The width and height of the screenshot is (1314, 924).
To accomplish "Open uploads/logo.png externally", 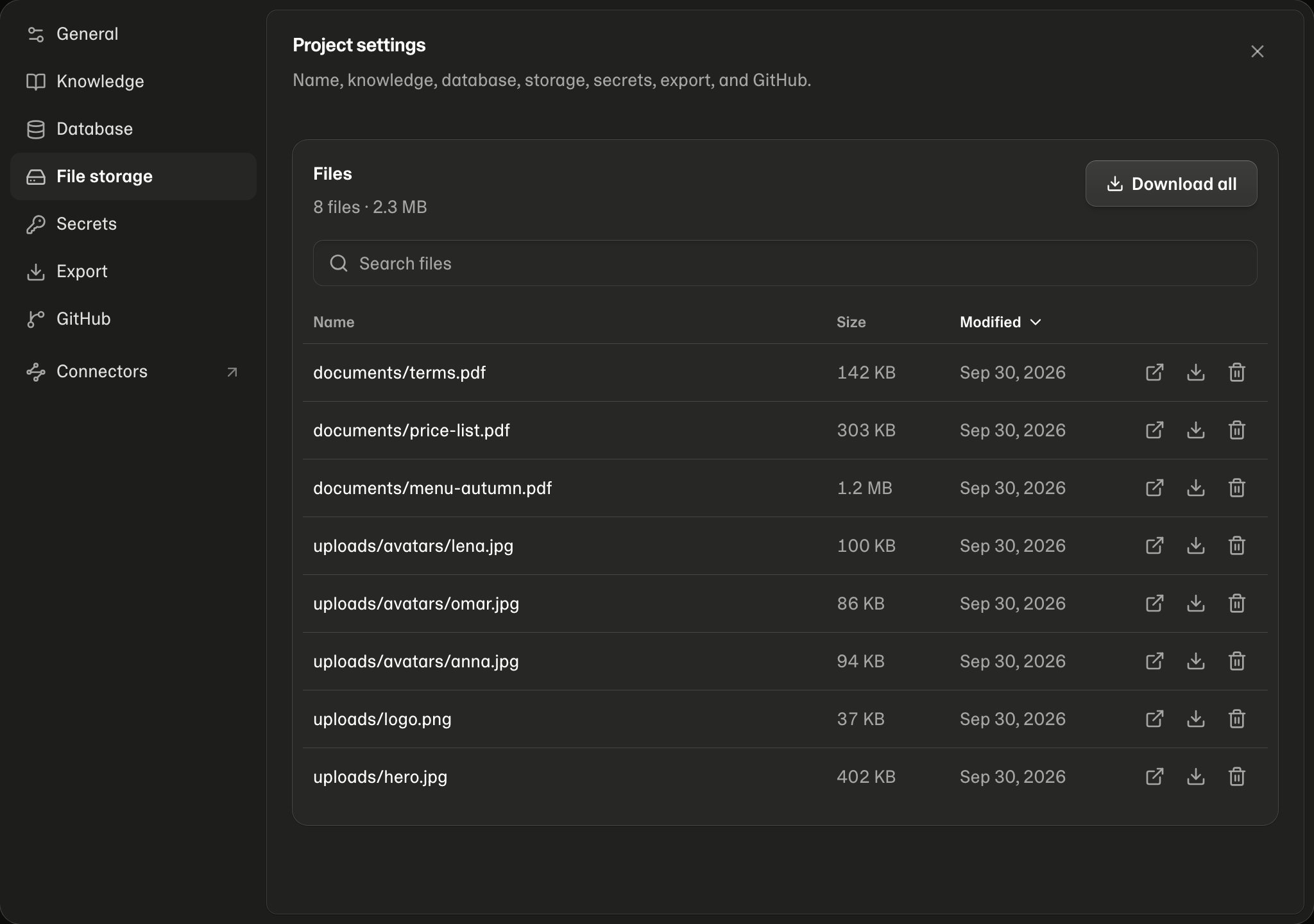I will pos(1154,719).
